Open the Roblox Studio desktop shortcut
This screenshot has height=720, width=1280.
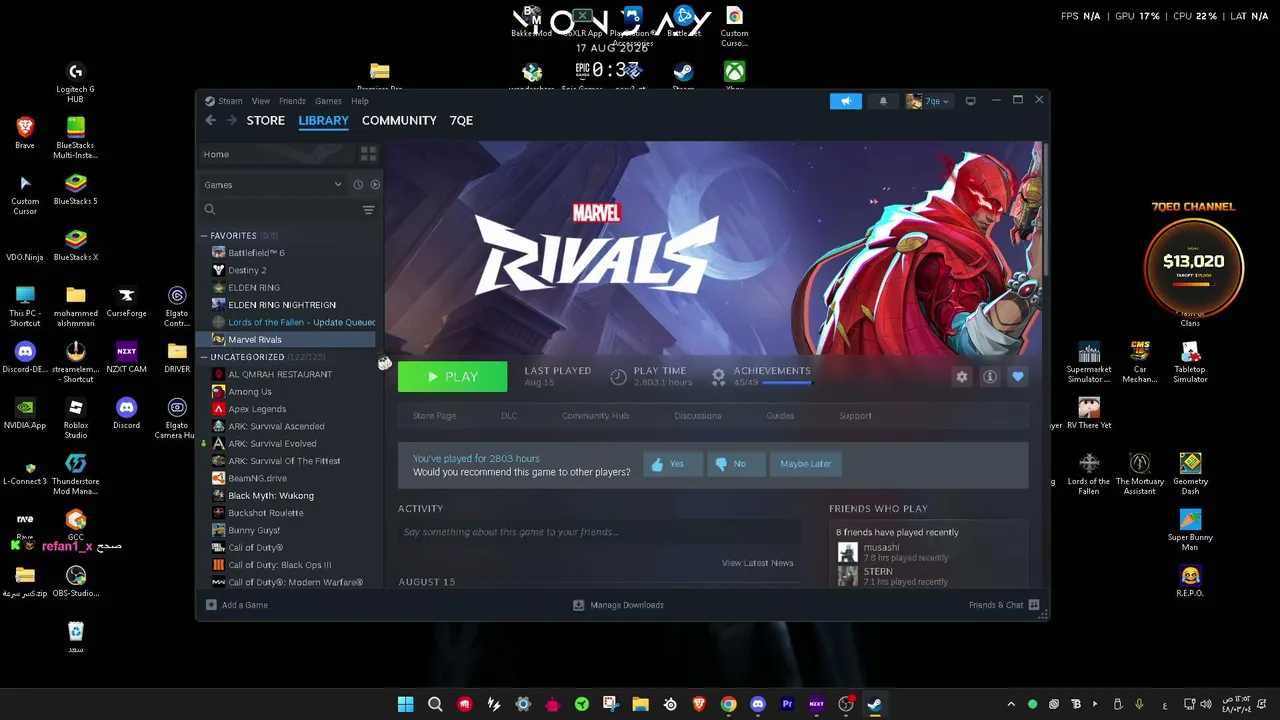coord(75,418)
